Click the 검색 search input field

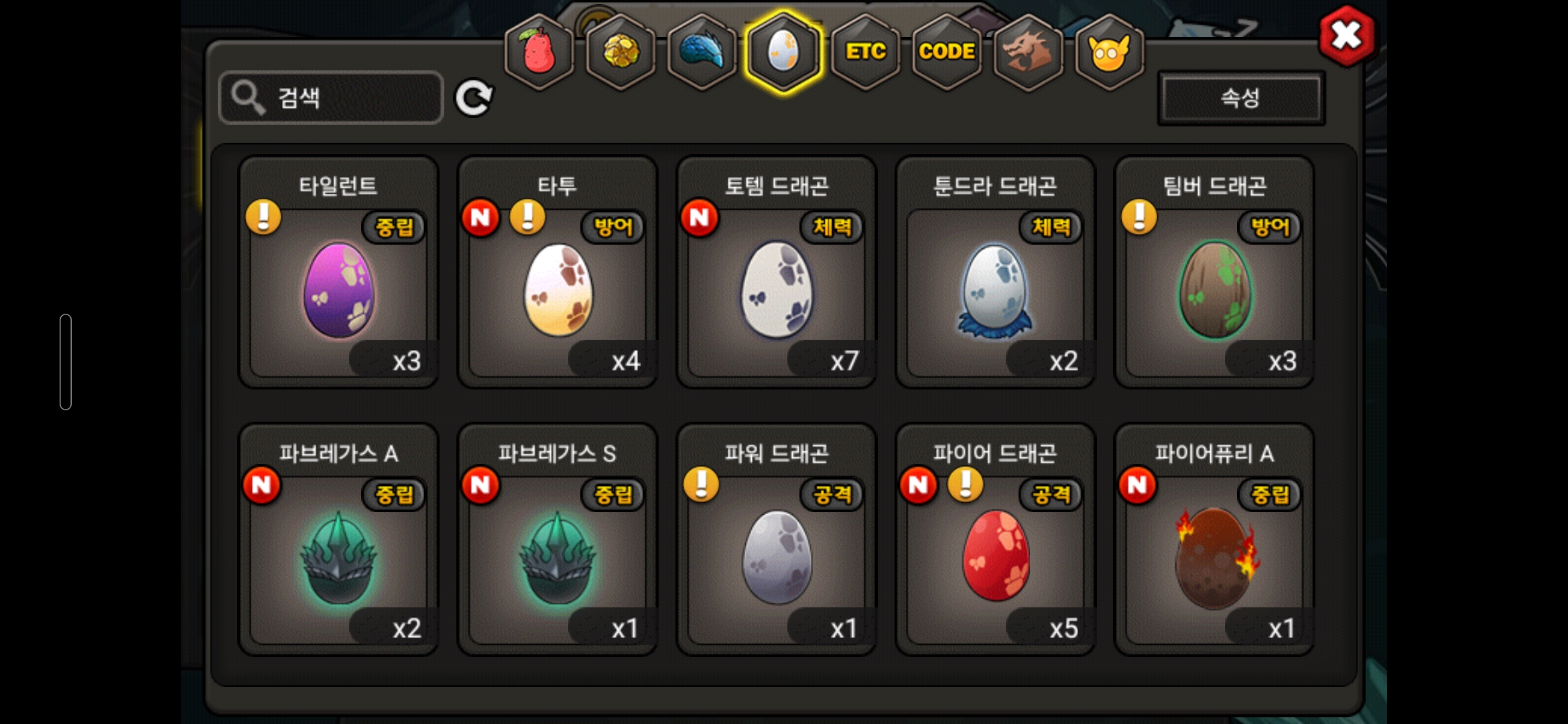coord(331,98)
